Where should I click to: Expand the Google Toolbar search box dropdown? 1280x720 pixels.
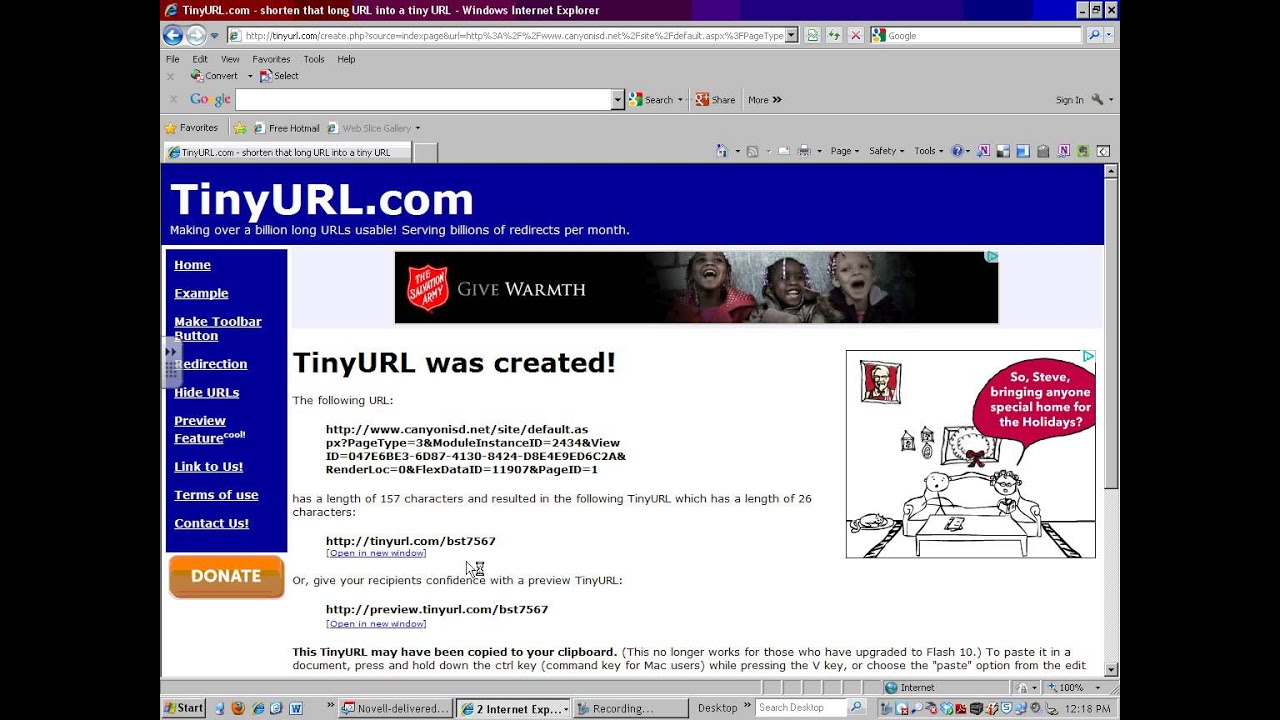tap(618, 99)
